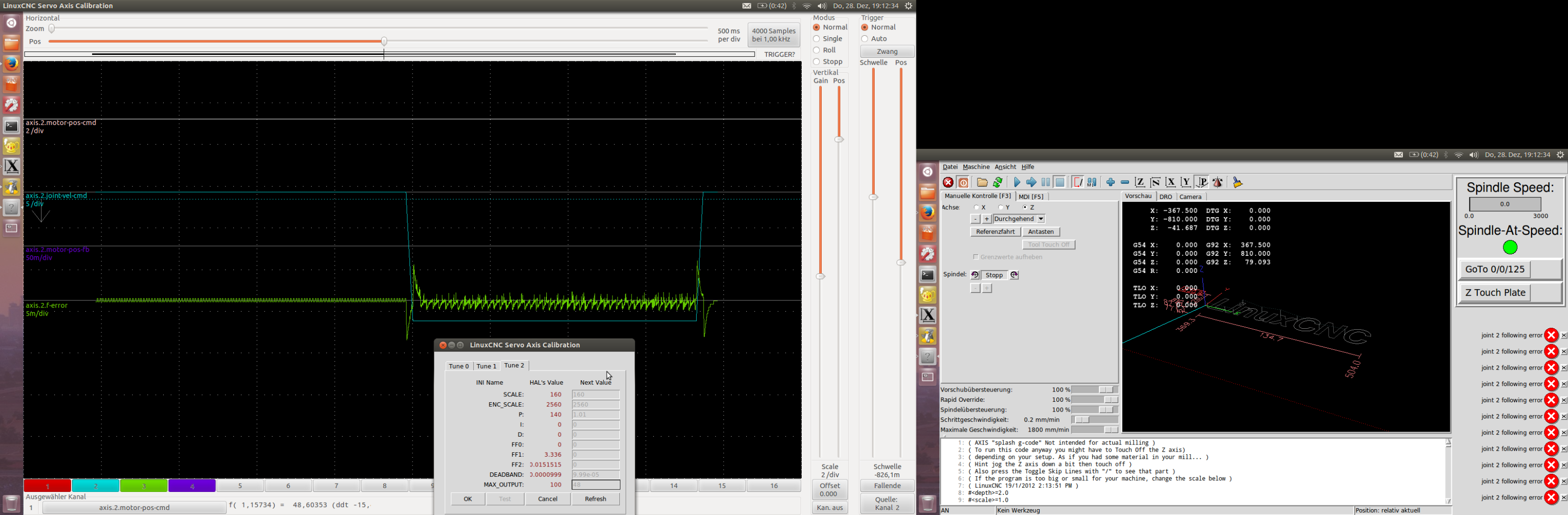This screenshot has width=1568, height=515.
Task: Run the program with the play icon
Action: pyautogui.click(x=1017, y=183)
